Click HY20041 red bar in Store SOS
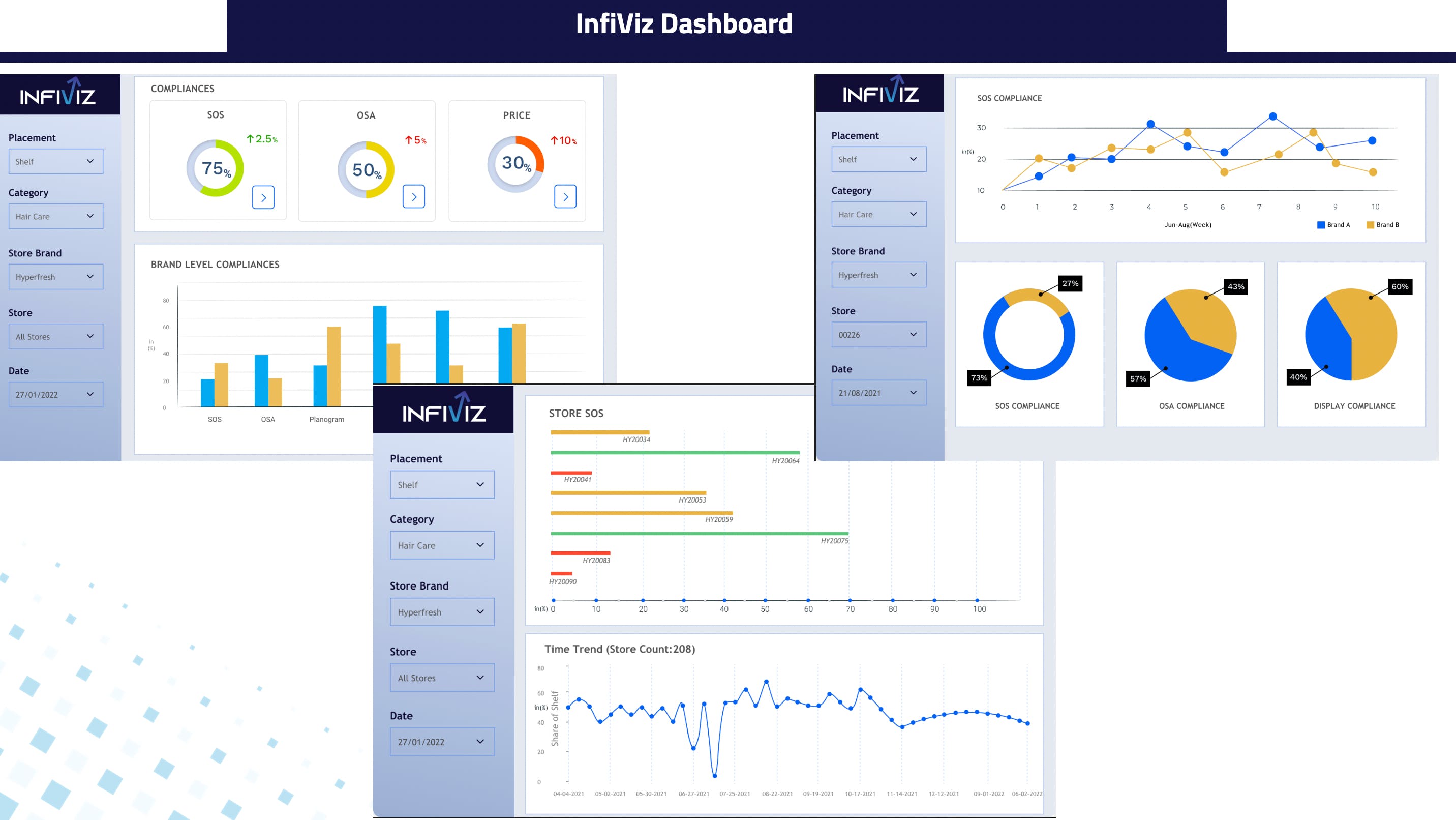 tap(571, 473)
